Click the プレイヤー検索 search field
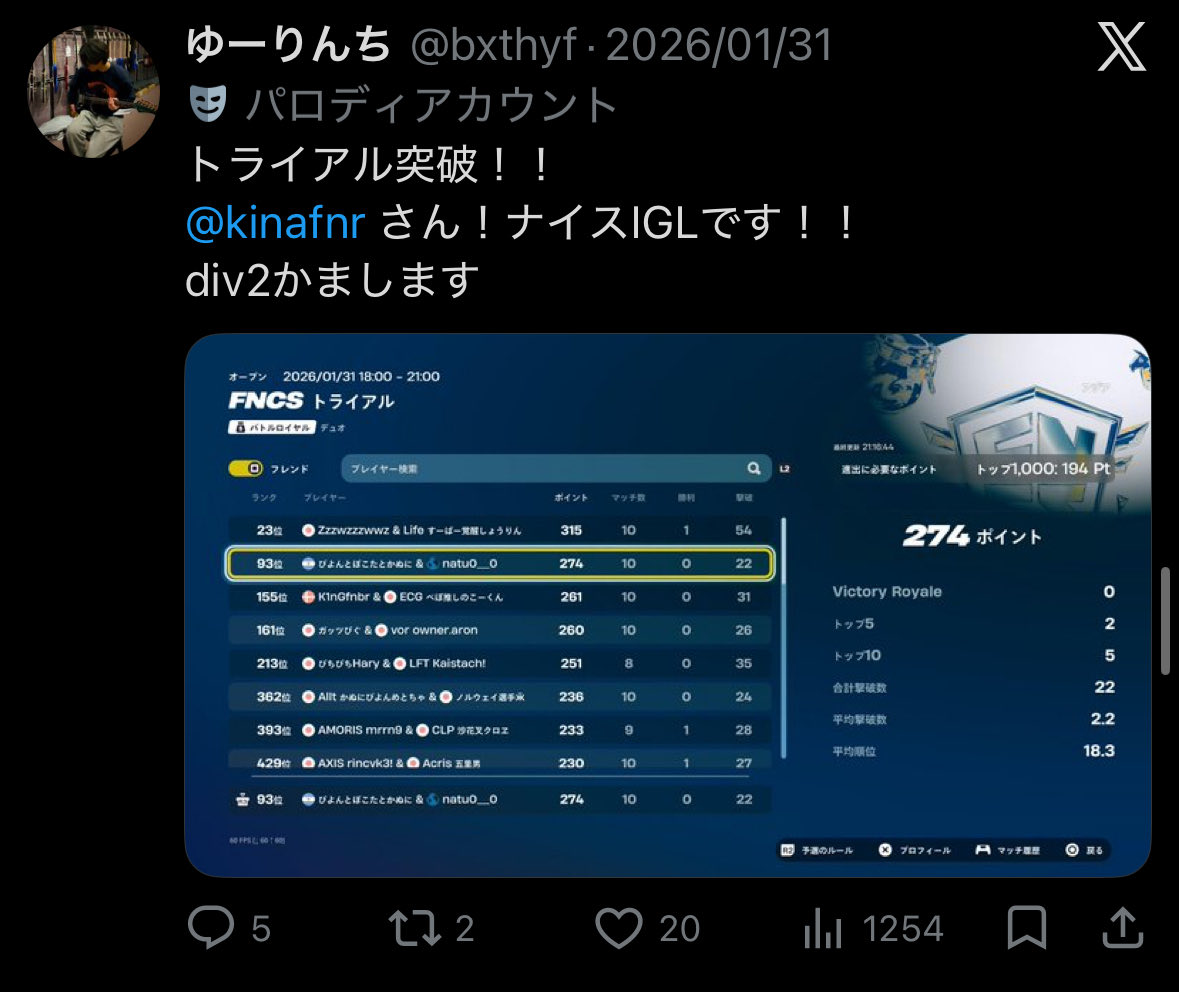 556,469
